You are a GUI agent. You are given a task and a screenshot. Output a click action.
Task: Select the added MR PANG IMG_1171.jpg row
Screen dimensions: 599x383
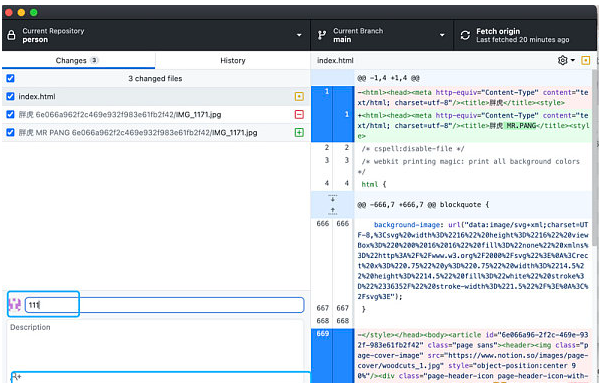[156, 132]
